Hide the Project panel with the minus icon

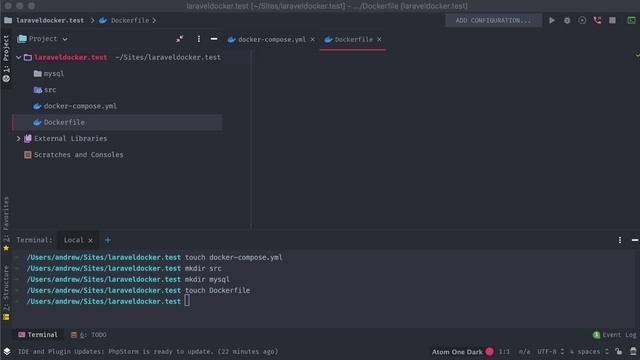[x=214, y=39]
